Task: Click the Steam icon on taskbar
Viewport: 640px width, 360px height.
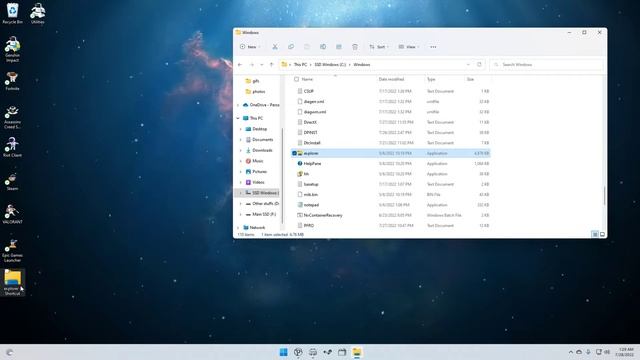Action: pos(327,352)
